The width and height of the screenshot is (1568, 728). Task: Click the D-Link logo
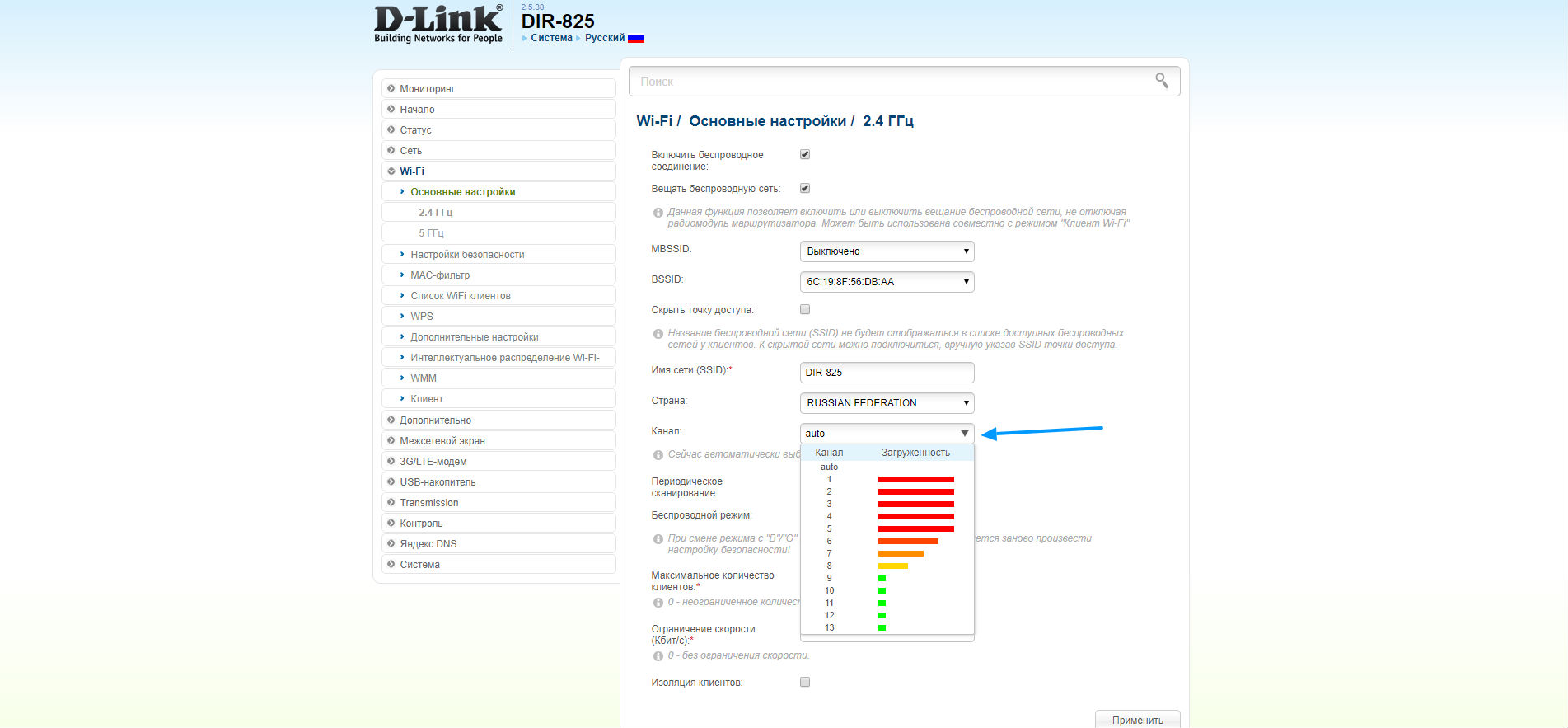438,24
